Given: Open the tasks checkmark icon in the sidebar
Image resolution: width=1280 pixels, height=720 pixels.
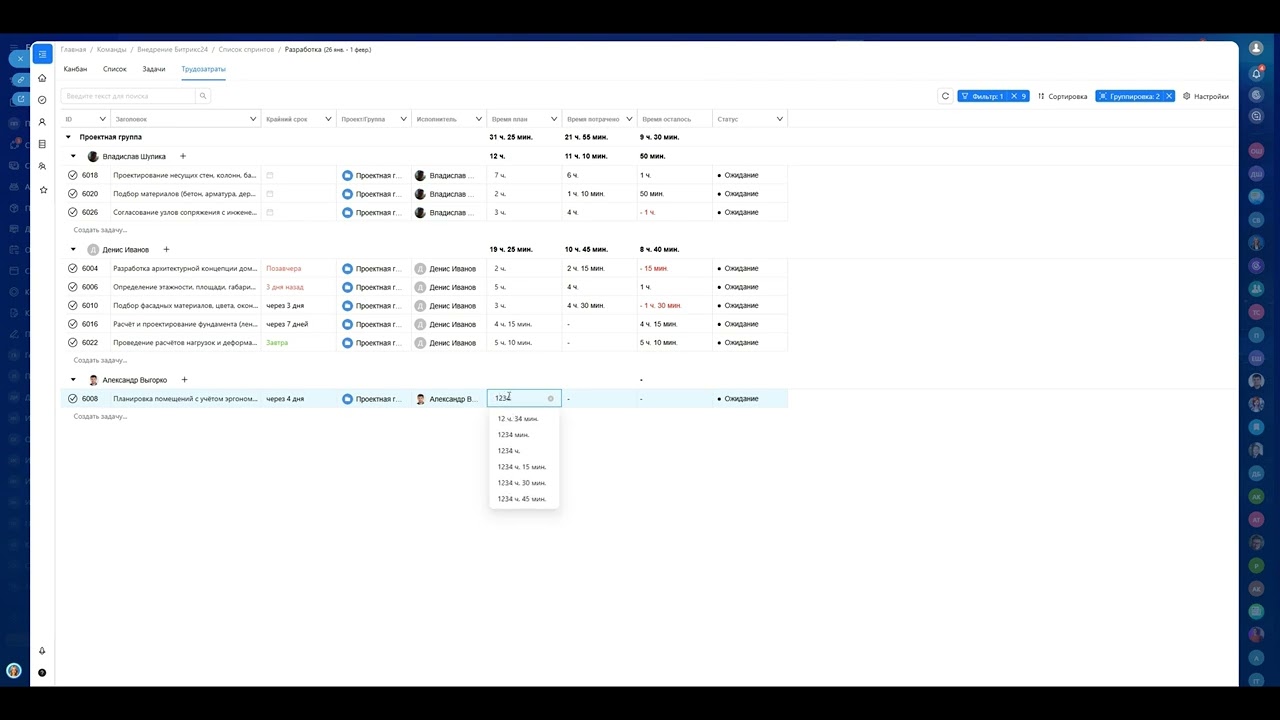Looking at the screenshot, I should [42, 100].
